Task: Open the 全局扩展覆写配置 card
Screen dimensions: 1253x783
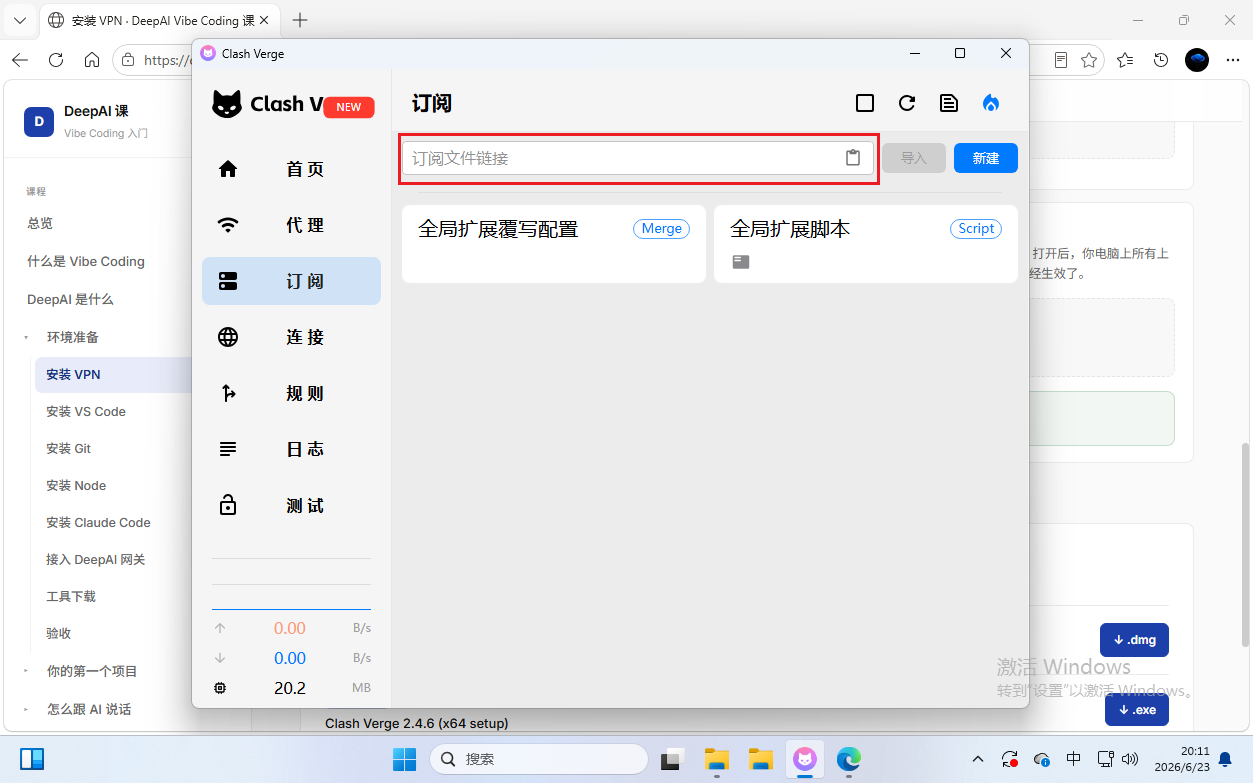Action: point(554,244)
